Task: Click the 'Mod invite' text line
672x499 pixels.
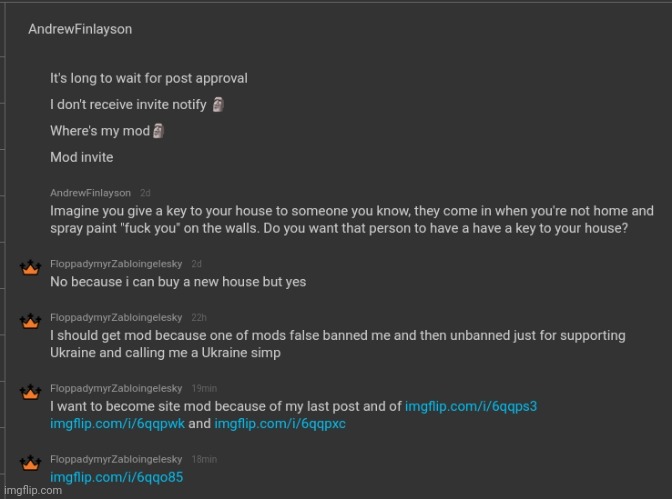Action: pos(82,157)
